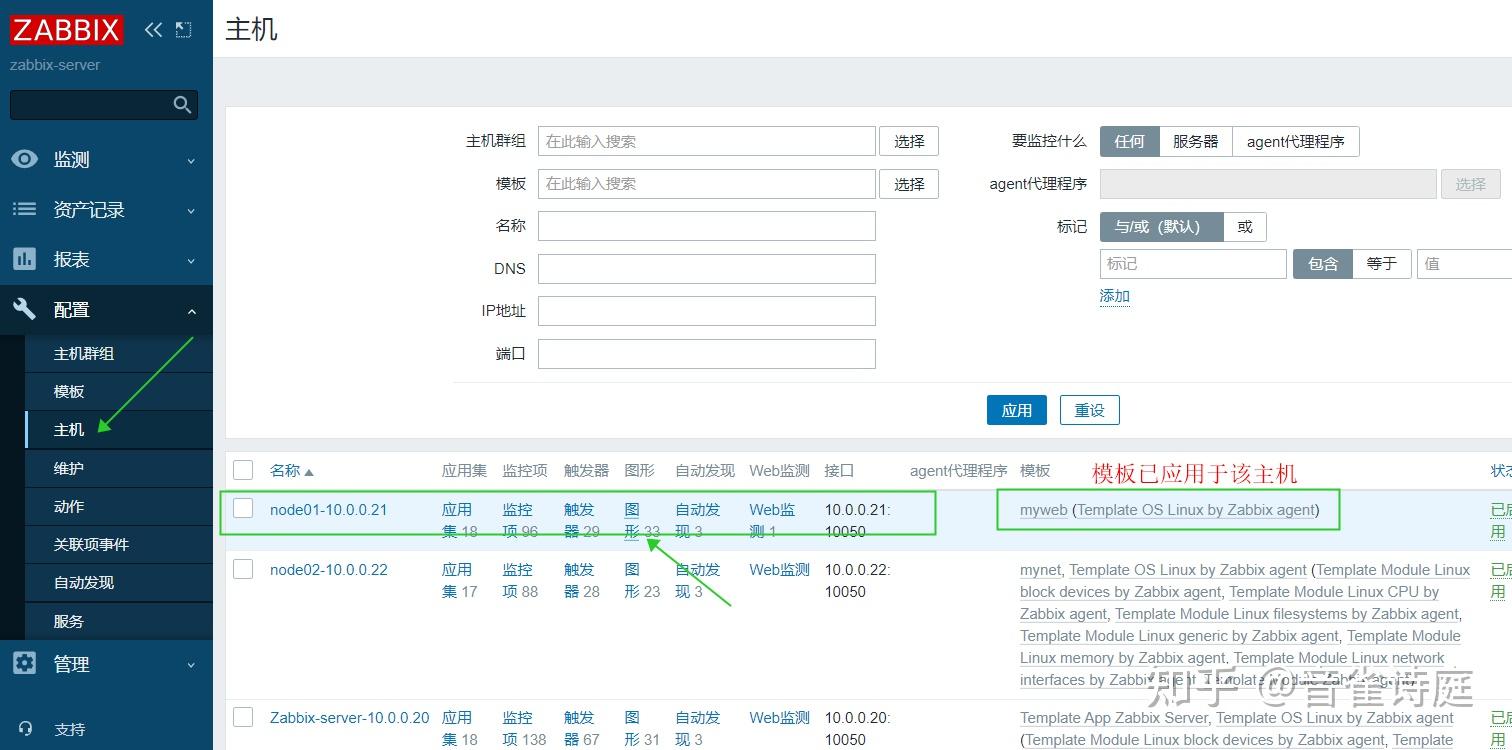Check the select-all checkbox in the header
Viewport: 1512px width, 750px height.
(243, 470)
